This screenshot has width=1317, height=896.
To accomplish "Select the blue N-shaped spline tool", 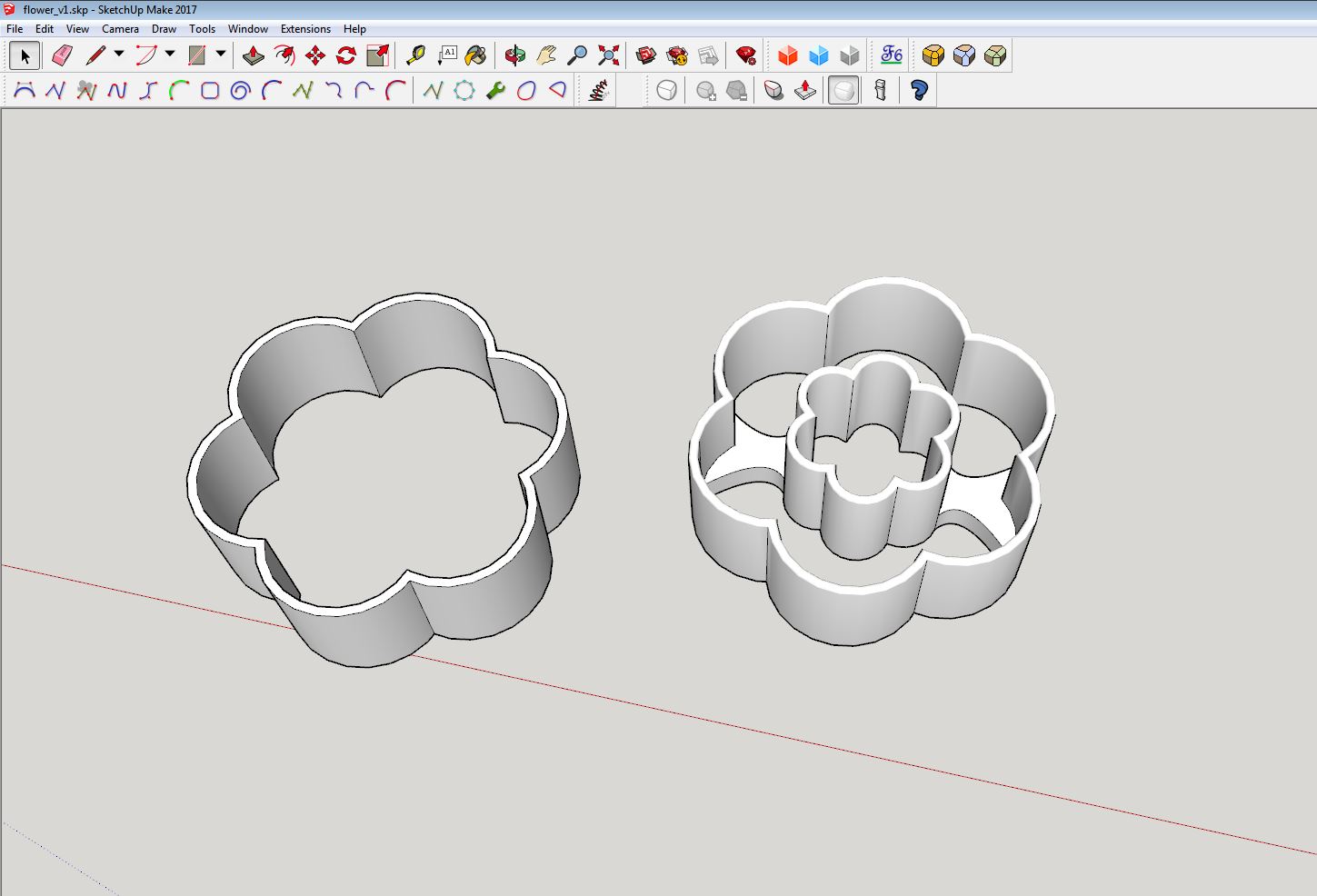I will [117, 91].
